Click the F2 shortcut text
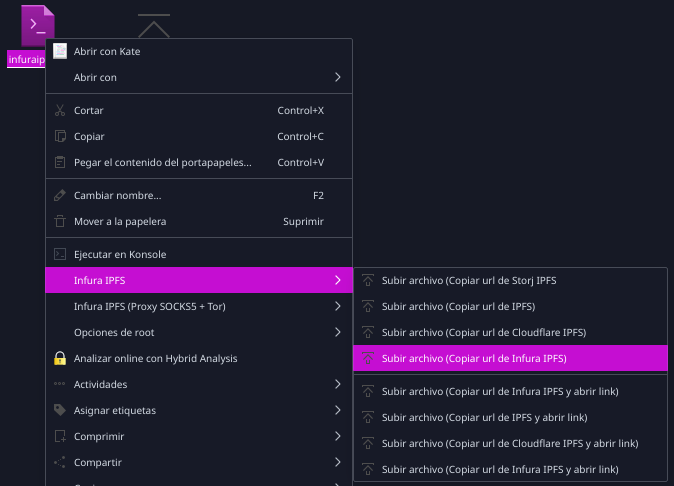The width and height of the screenshot is (674, 486). [x=318, y=196]
